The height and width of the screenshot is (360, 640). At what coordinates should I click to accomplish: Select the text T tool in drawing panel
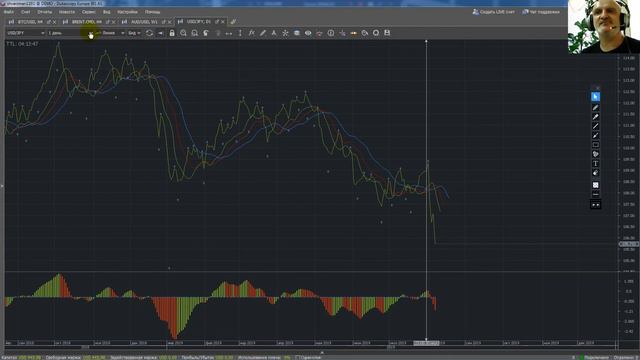596,164
